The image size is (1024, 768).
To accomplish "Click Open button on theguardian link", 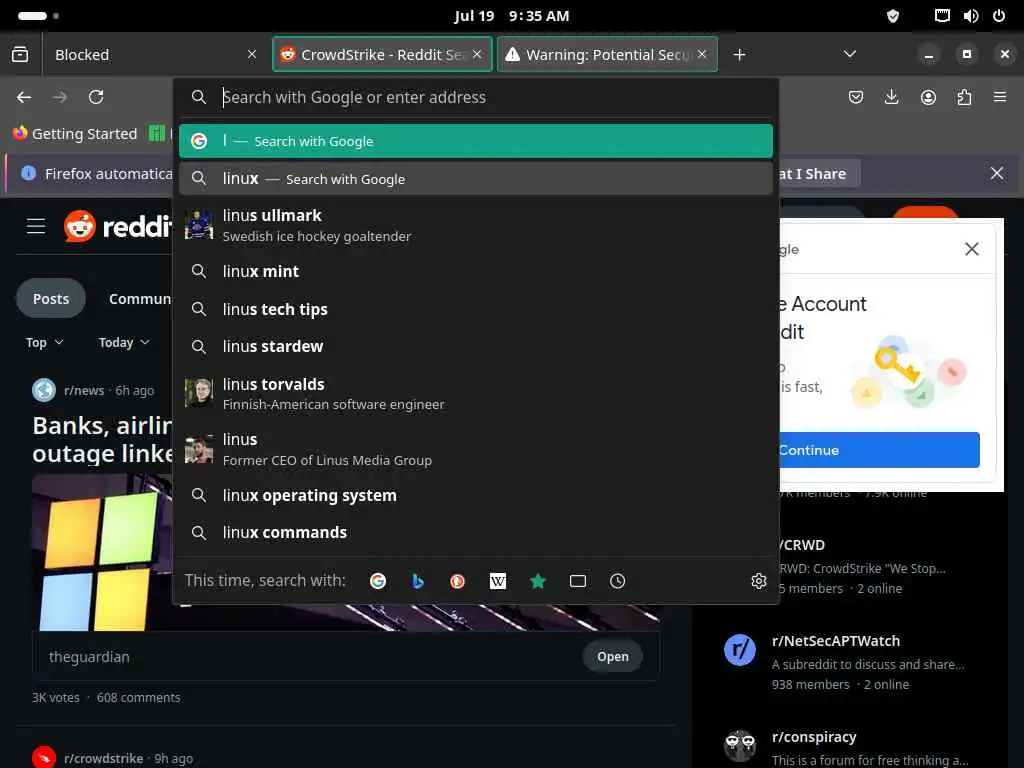I will point(613,656).
